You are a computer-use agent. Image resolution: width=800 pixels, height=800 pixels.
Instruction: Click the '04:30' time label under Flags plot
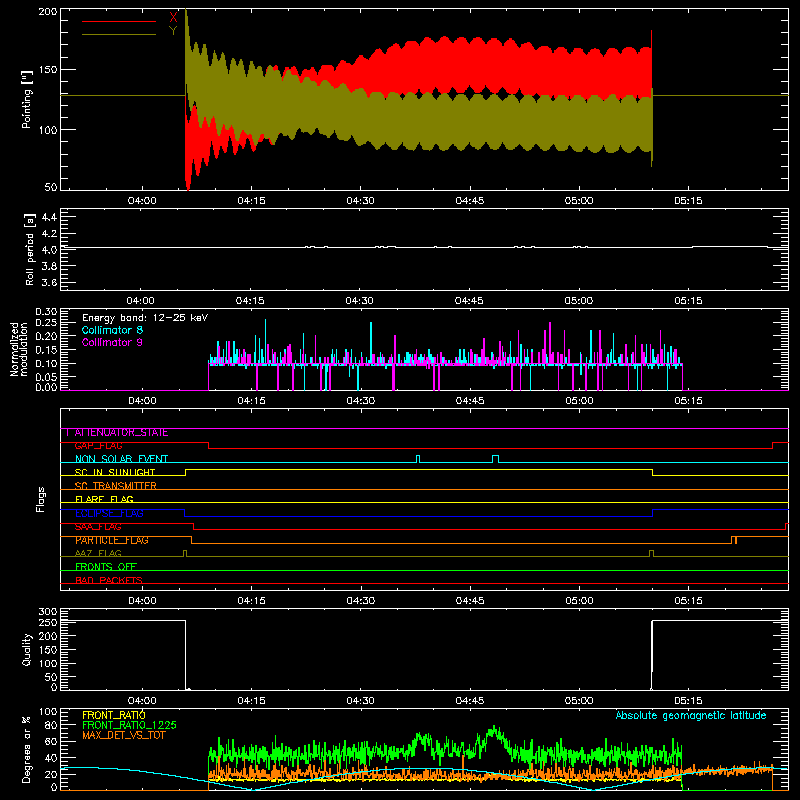click(360, 601)
